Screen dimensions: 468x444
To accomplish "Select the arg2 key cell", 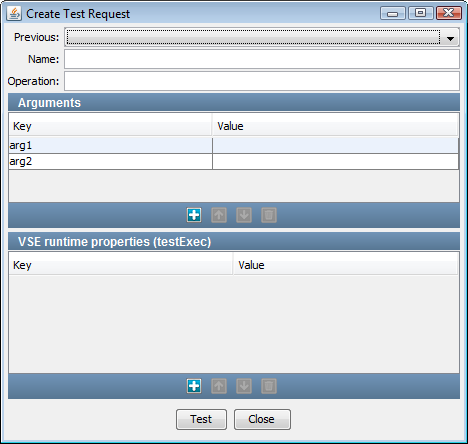I will (x=110, y=161).
